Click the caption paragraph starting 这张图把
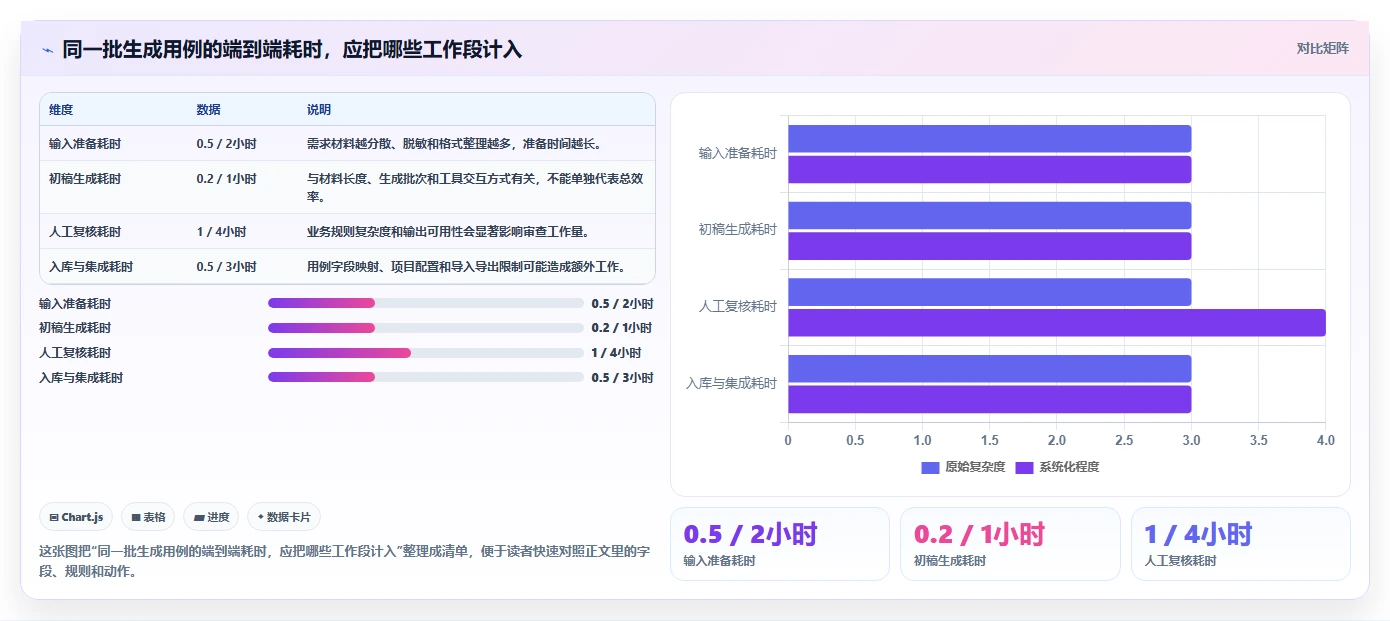The width and height of the screenshot is (1390, 621). point(344,562)
